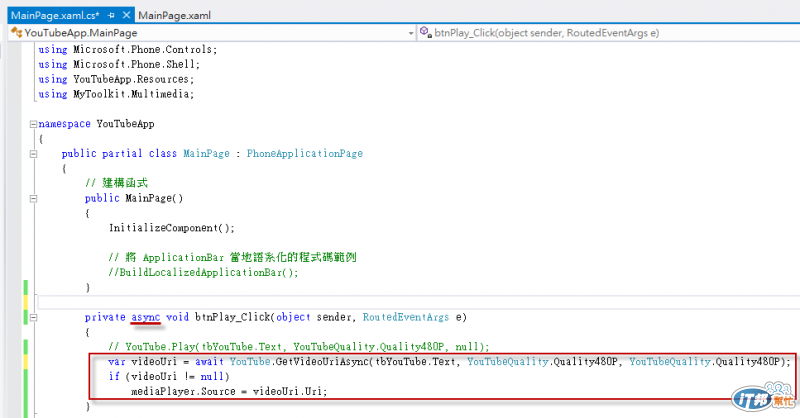Image resolution: width=800 pixels, height=418 pixels.
Task: Click on 'using Microsoft.Phone.Shell;' line
Action: pos(119,65)
